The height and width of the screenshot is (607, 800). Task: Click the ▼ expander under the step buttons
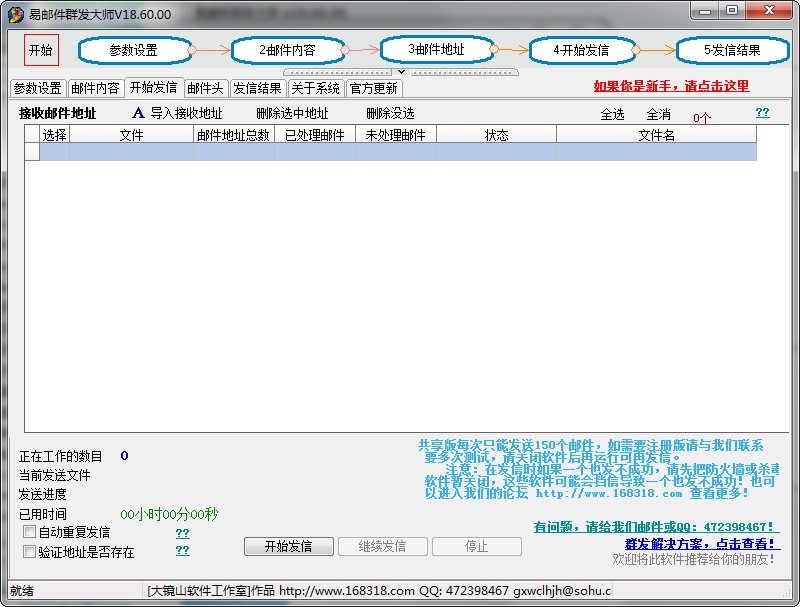pyautogui.click(x=401, y=70)
